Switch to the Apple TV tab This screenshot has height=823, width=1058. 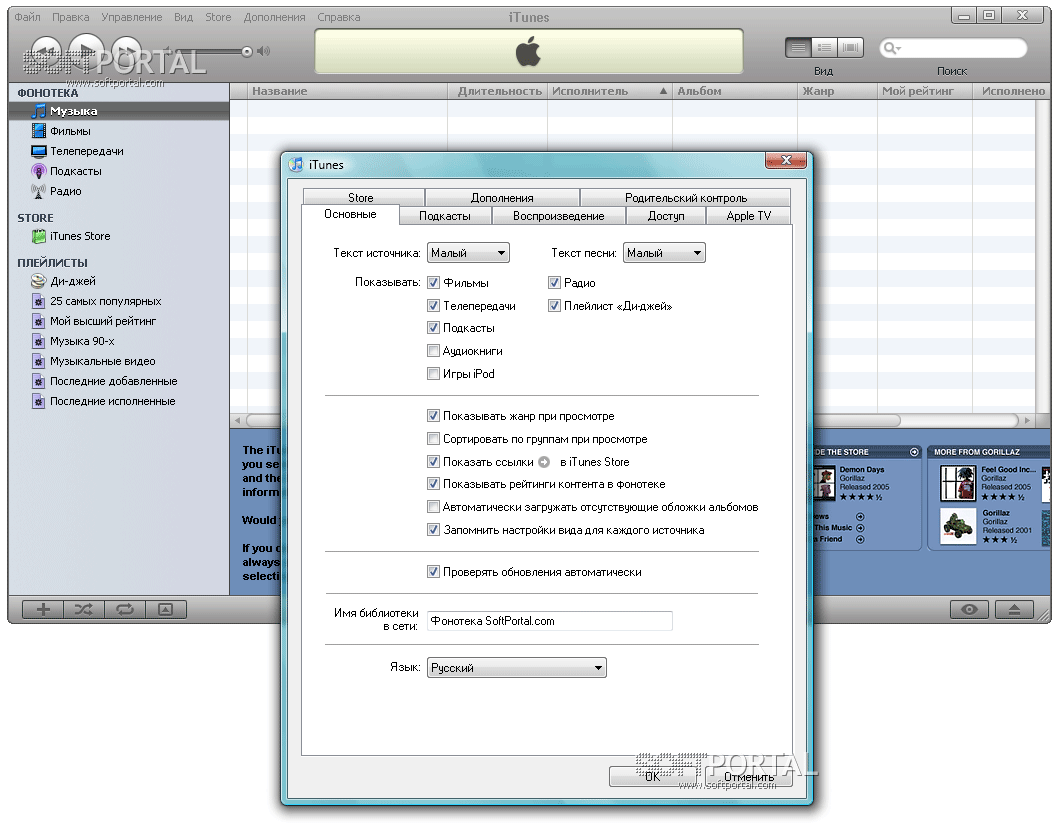click(748, 216)
